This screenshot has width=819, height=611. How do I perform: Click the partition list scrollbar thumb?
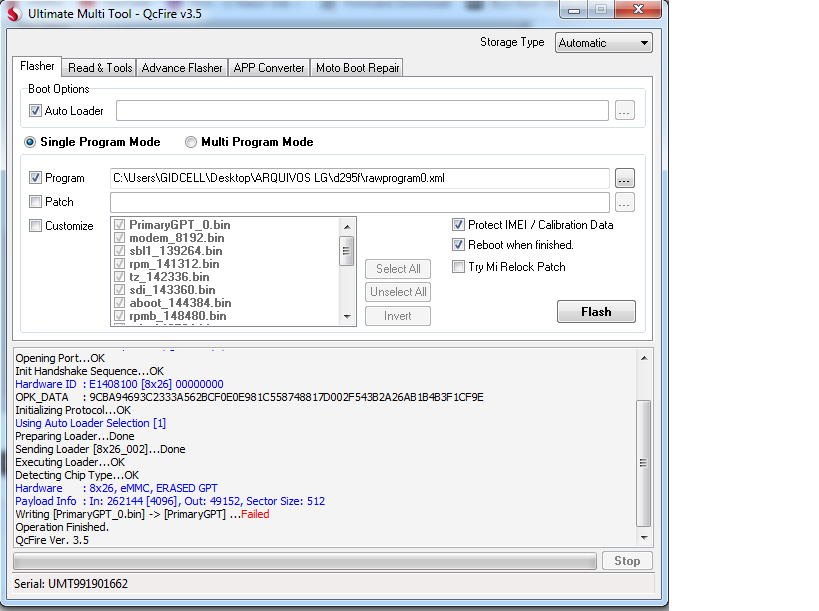(x=346, y=251)
